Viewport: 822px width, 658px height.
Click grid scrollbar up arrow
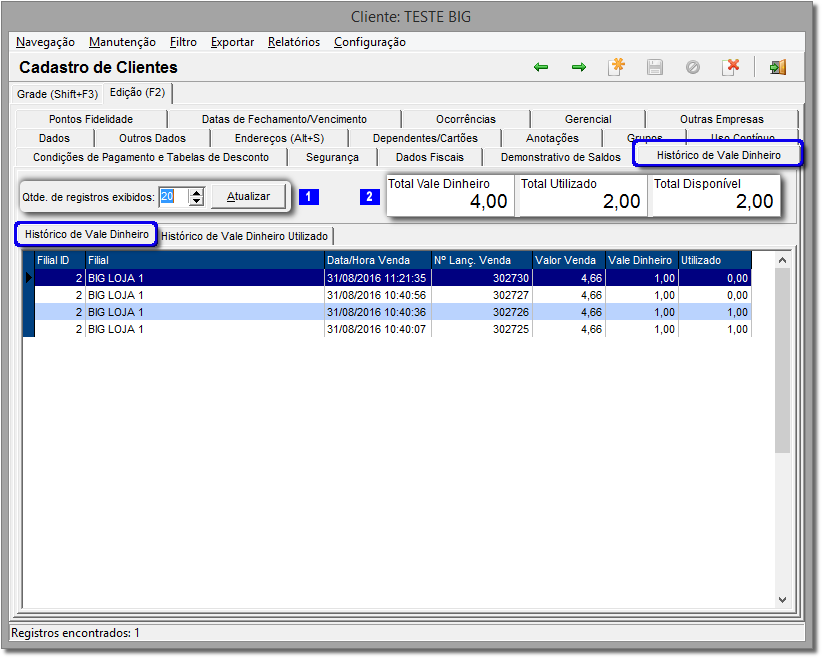coord(782,260)
